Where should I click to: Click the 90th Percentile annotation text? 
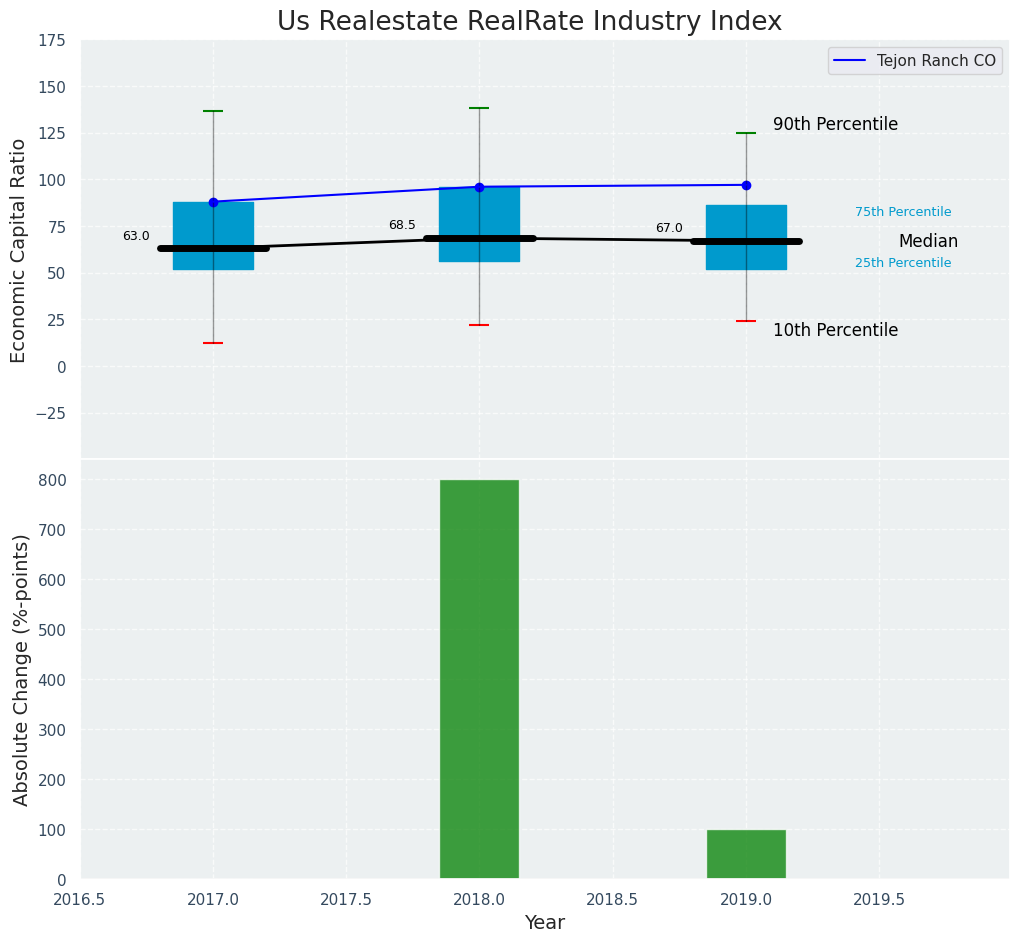click(x=835, y=125)
